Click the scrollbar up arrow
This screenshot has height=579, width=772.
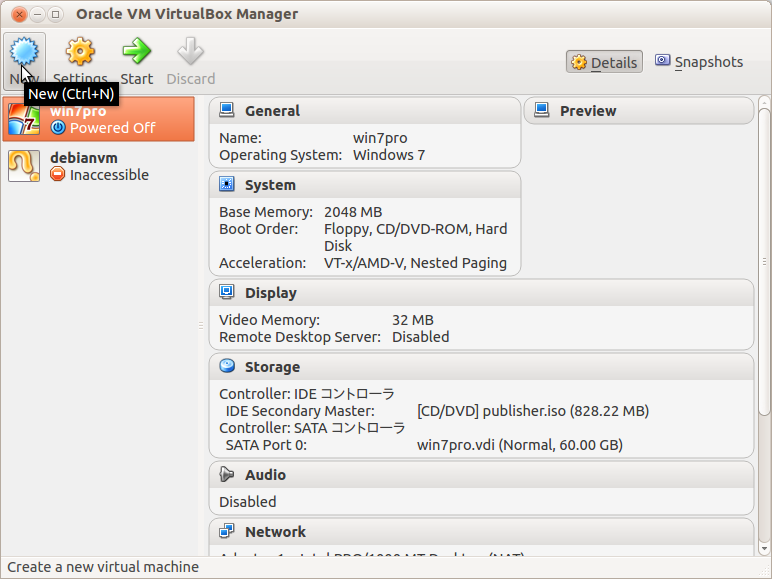pos(764,103)
